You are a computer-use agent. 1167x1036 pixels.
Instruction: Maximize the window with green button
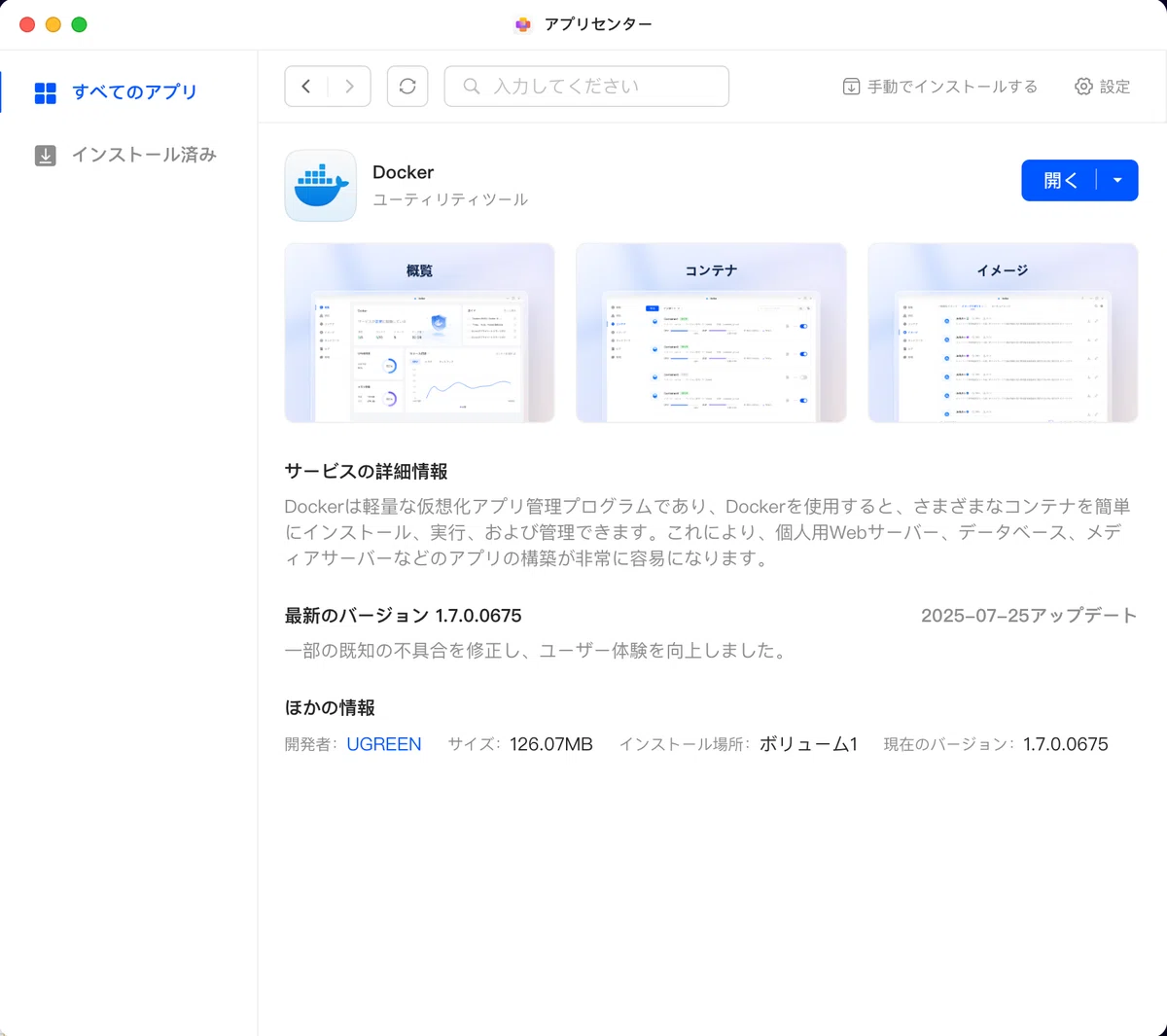(80, 24)
